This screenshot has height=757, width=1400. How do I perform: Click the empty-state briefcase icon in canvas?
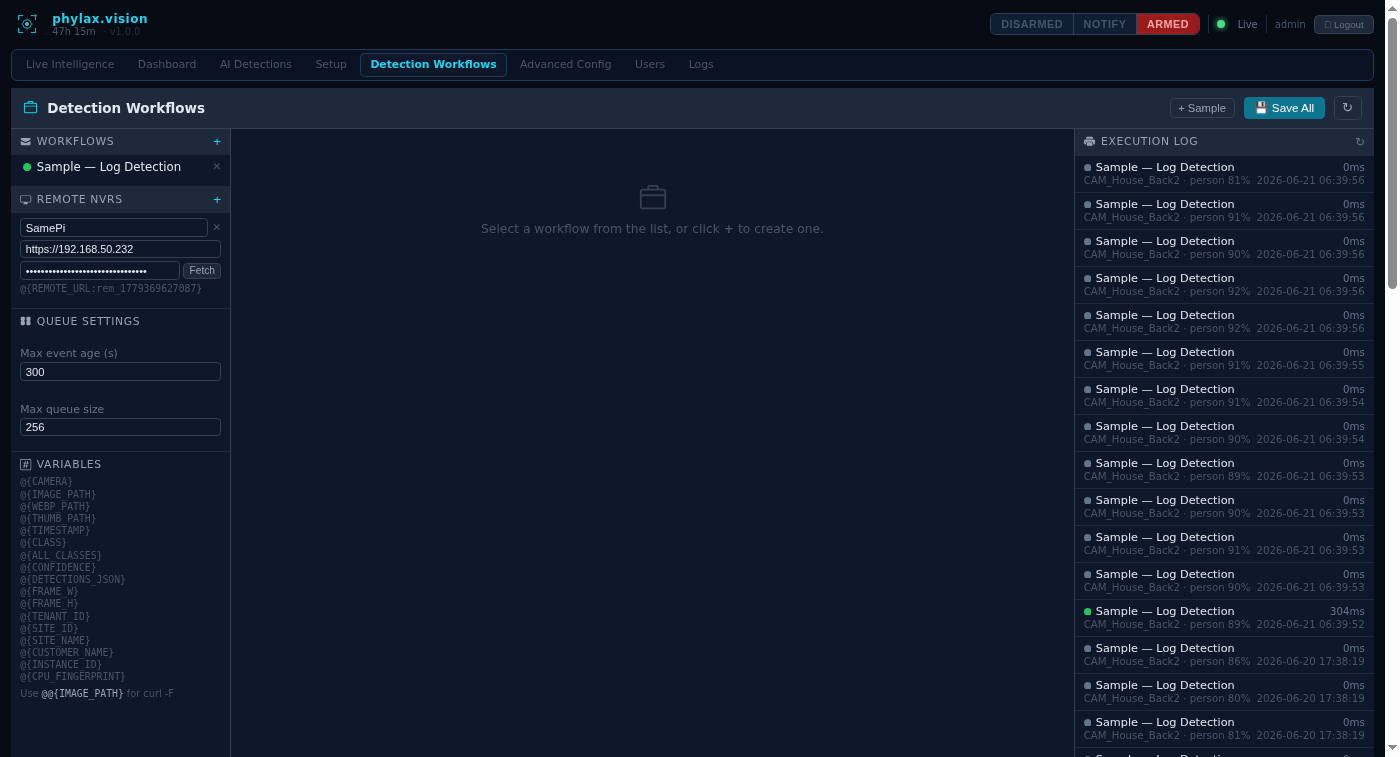[x=653, y=197]
